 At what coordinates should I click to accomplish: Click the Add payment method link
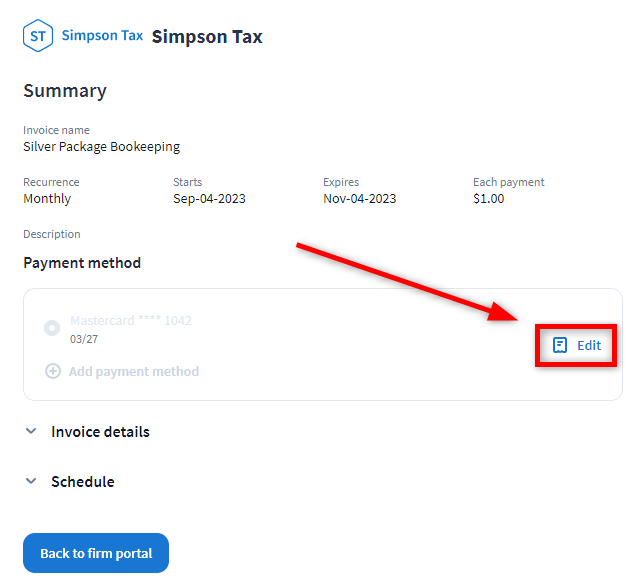click(x=134, y=371)
